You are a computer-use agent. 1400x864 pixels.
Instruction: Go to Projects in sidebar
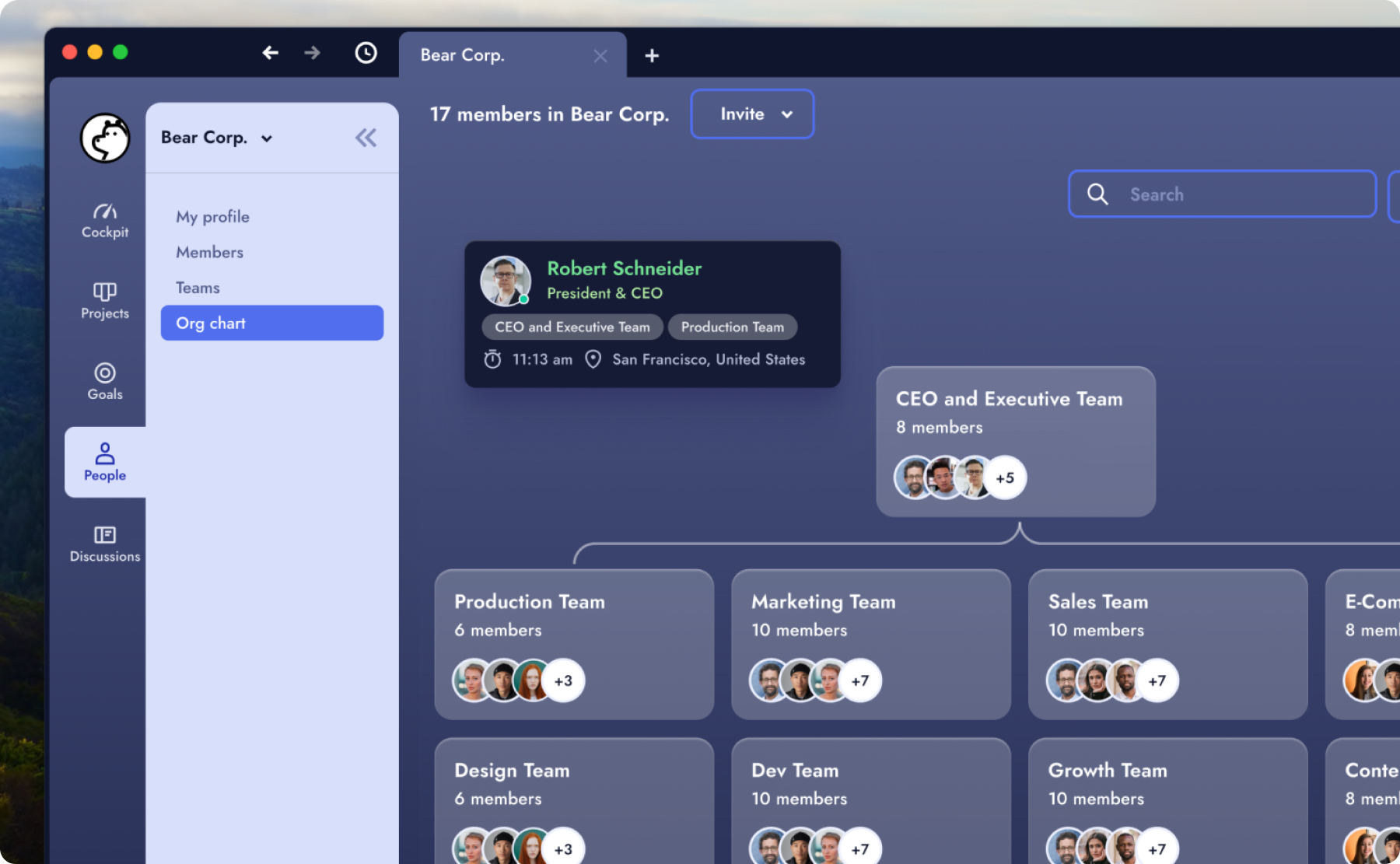tap(105, 300)
